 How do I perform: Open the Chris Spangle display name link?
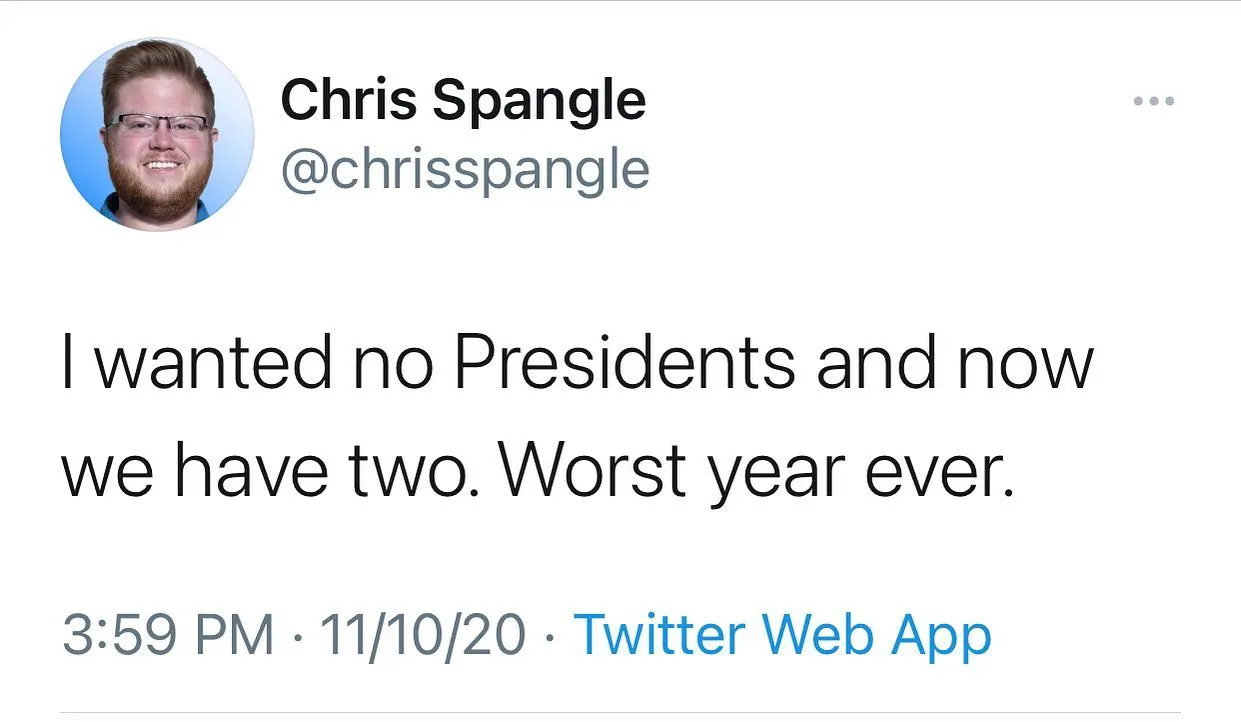(x=463, y=101)
